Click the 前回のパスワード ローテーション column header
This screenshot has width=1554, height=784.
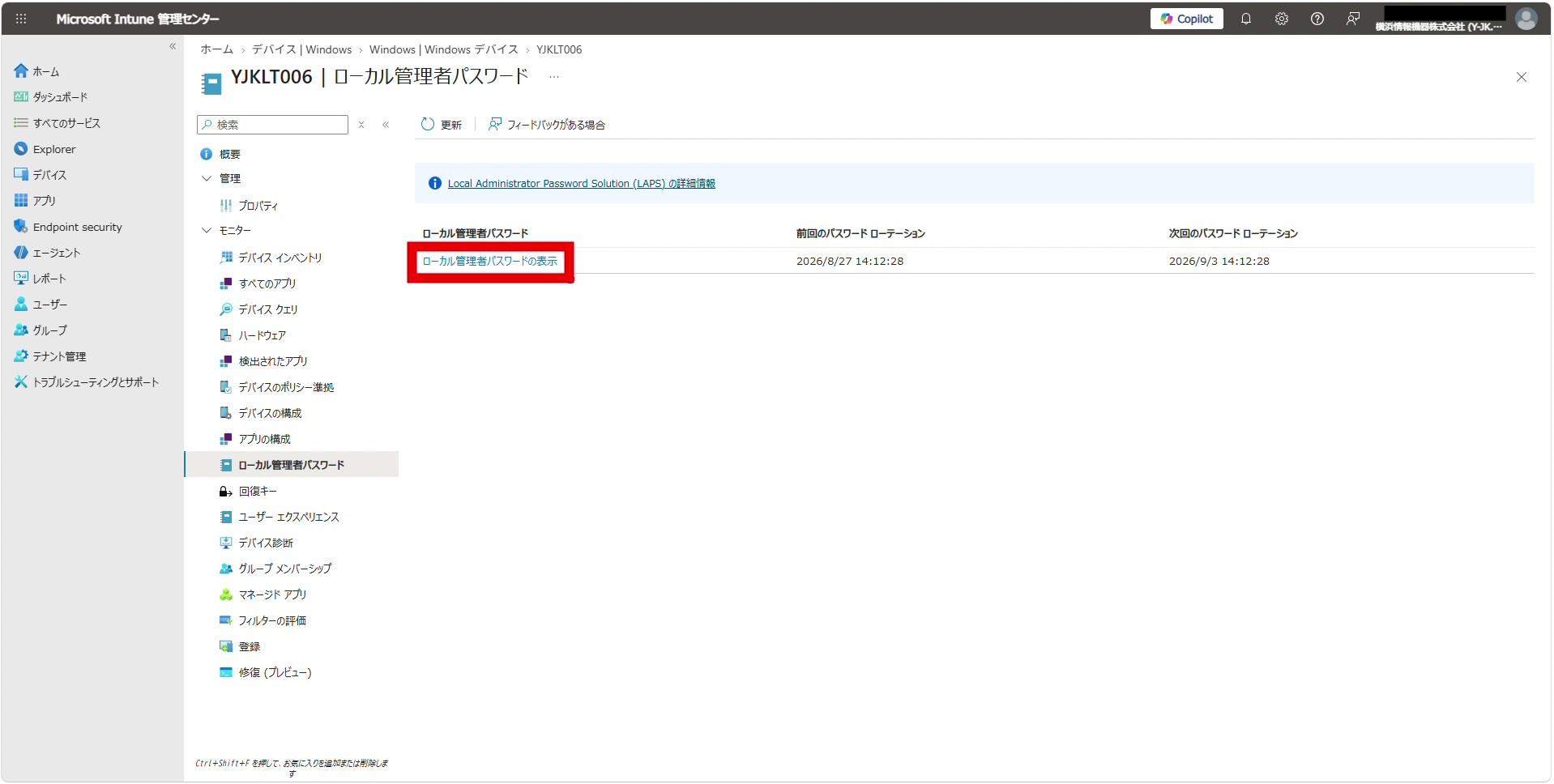point(860,234)
